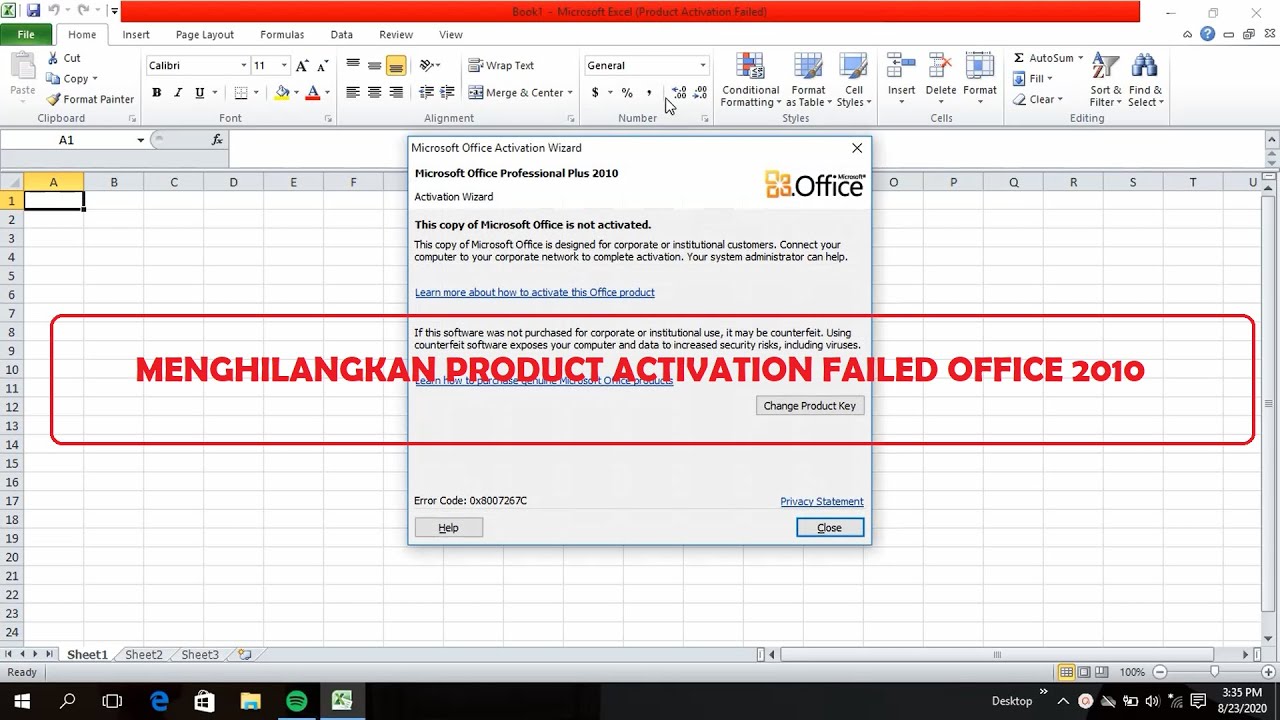Open the Calibri font name dropdown
This screenshot has width=1280, height=720.
click(x=243, y=66)
